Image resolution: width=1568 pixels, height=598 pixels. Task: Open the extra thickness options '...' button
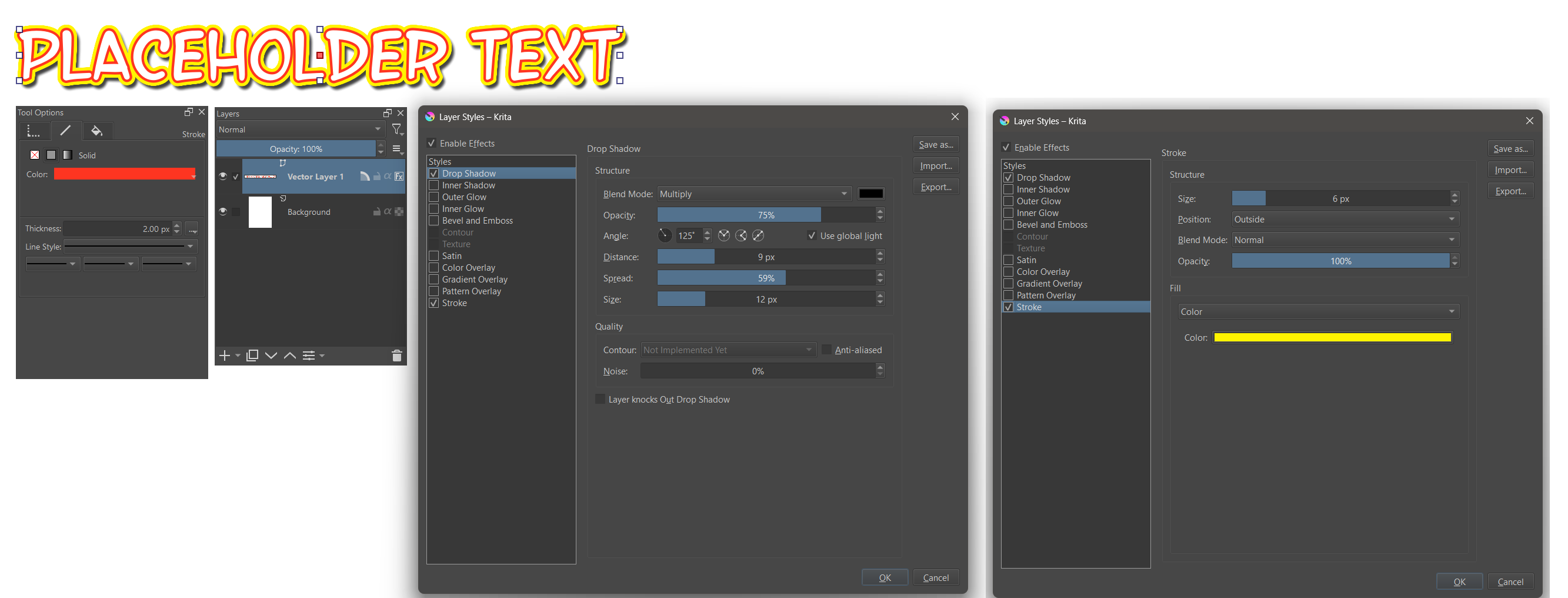192,229
